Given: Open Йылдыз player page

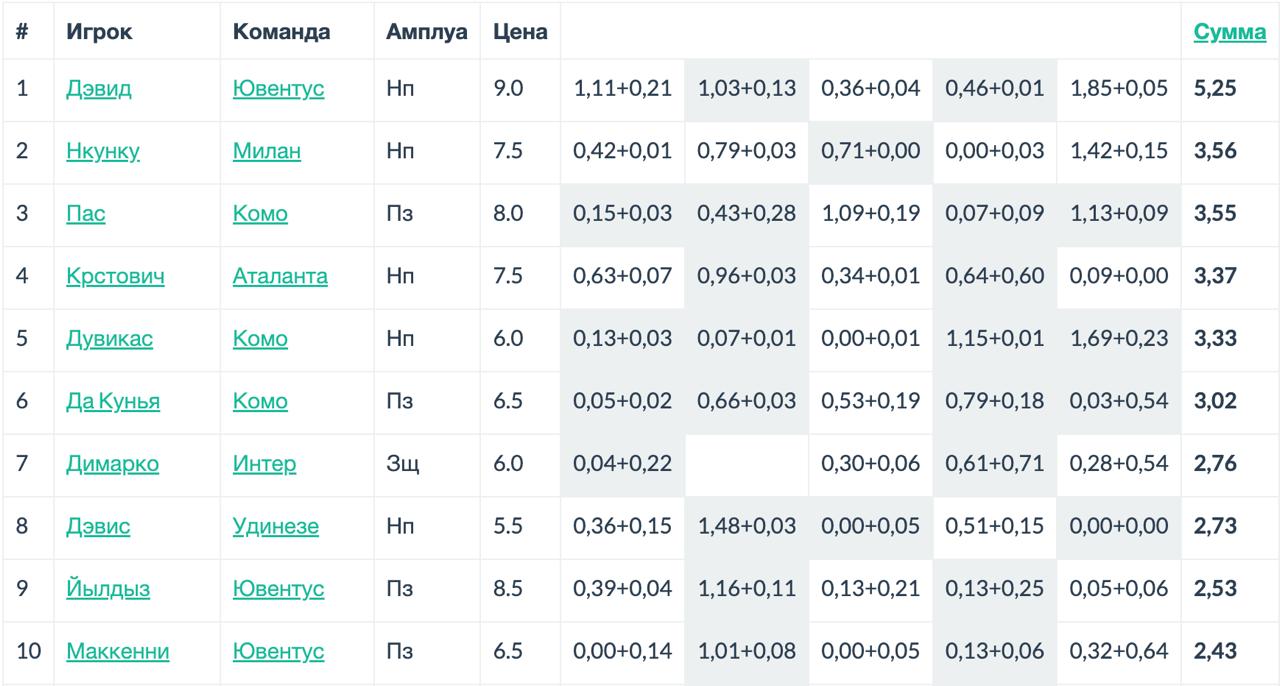Looking at the screenshot, I should (108, 589).
